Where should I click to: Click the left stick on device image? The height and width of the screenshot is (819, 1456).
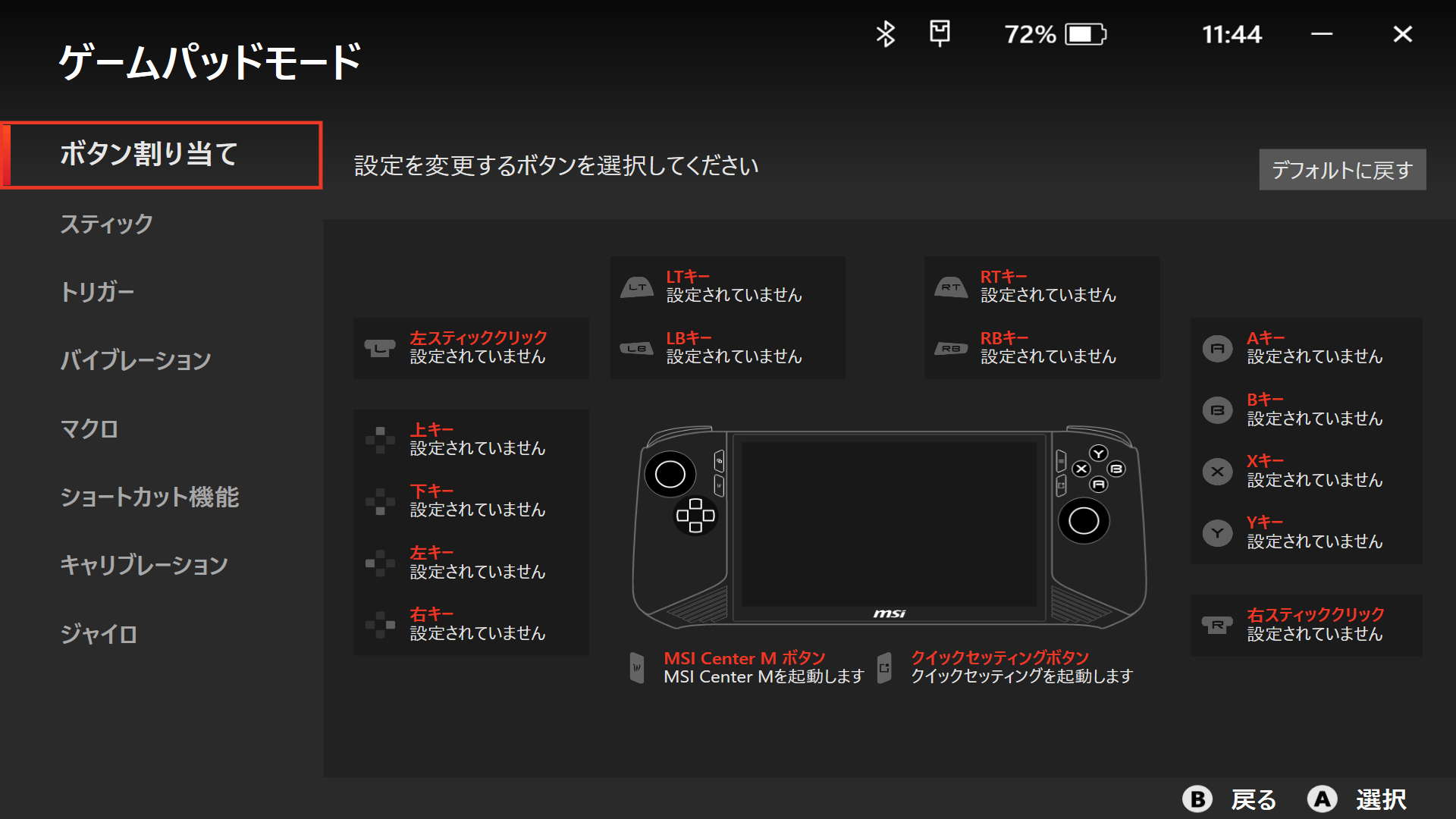pos(670,475)
